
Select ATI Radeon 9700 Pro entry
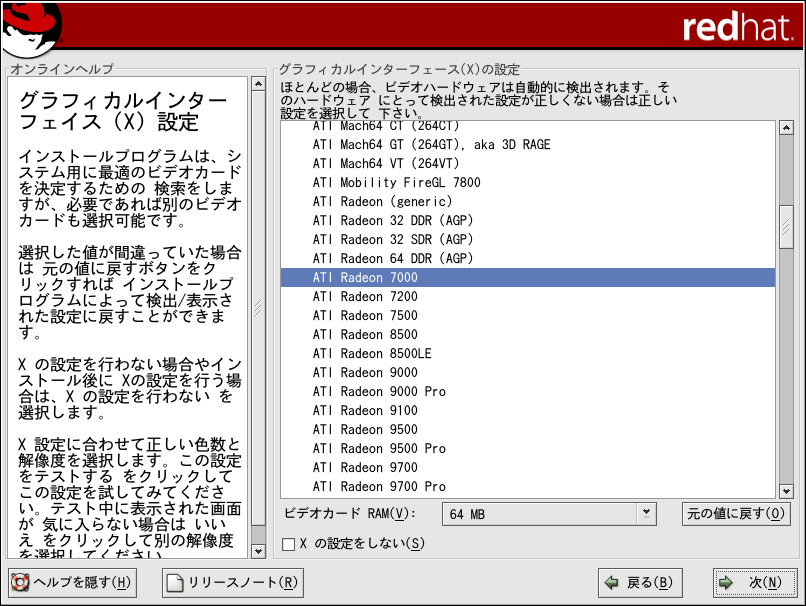click(x=379, y=487)
